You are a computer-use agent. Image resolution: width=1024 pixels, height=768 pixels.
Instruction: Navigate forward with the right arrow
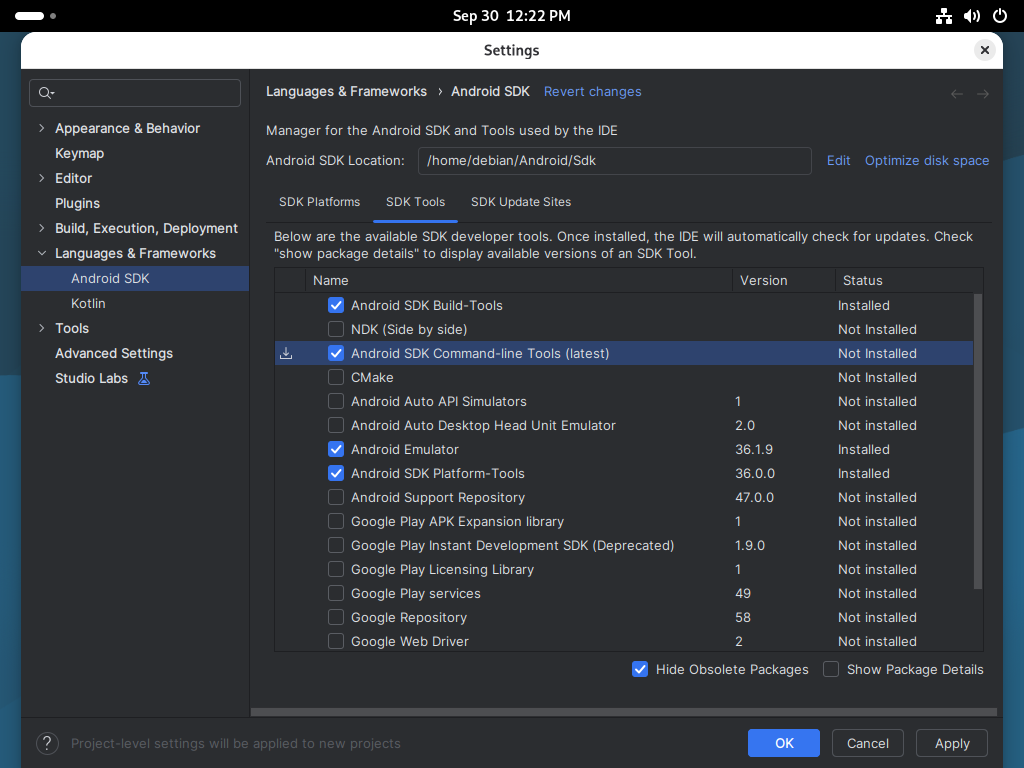(x=983, y=93)
